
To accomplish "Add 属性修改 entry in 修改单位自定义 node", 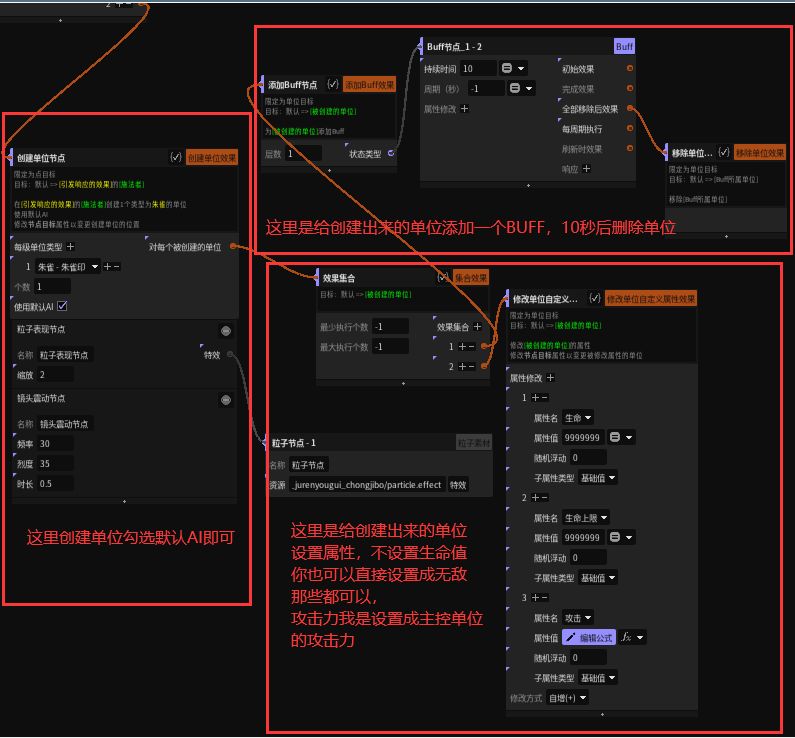I will tap(551, 378).
